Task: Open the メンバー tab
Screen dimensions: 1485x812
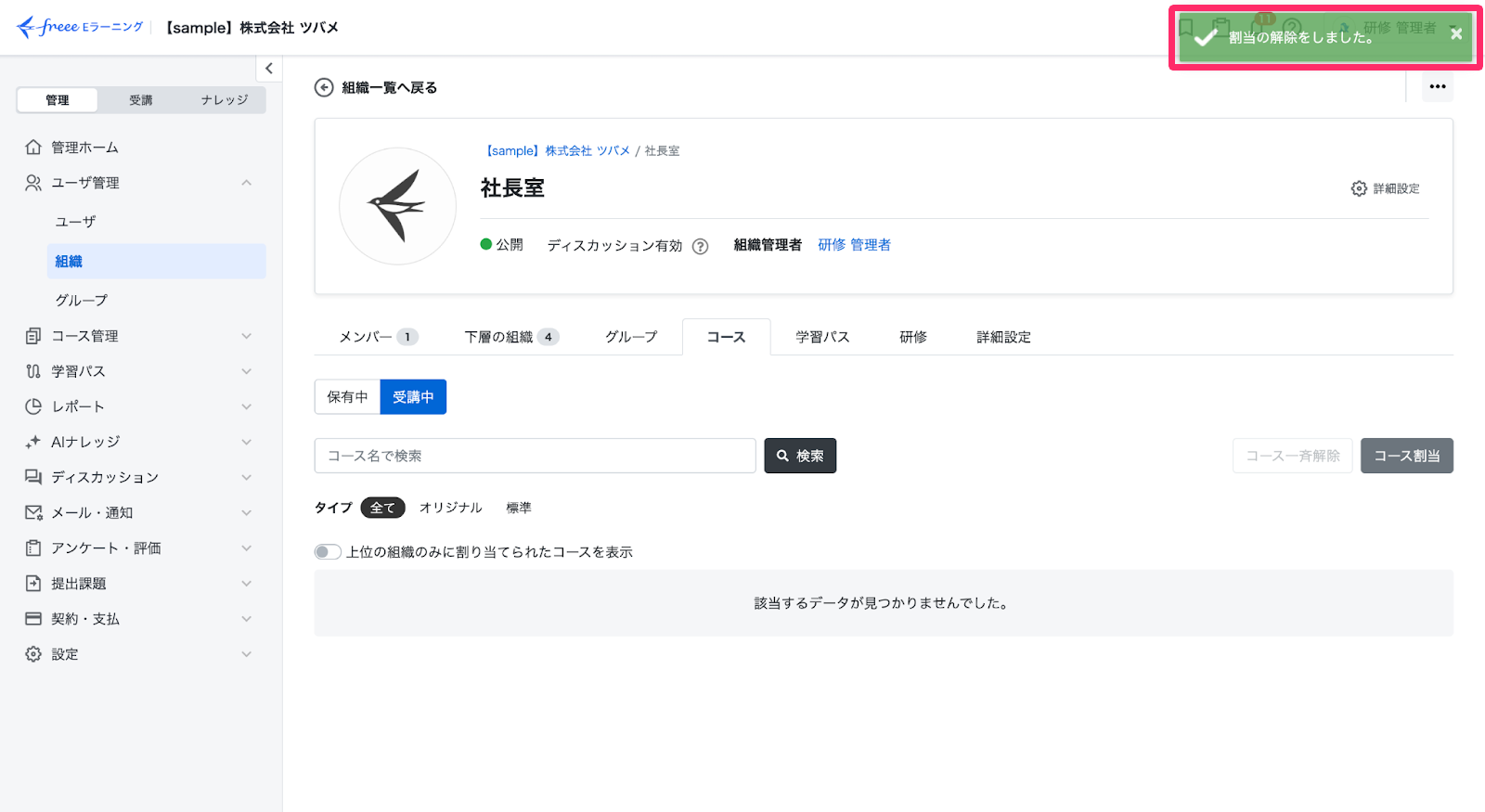Action: (x=378, y=337)
